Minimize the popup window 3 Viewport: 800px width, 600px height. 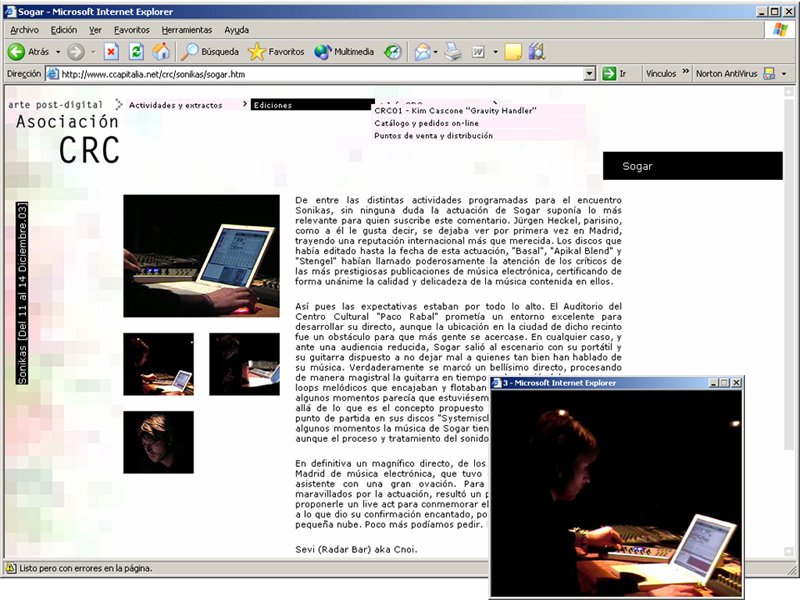point(714,383)
